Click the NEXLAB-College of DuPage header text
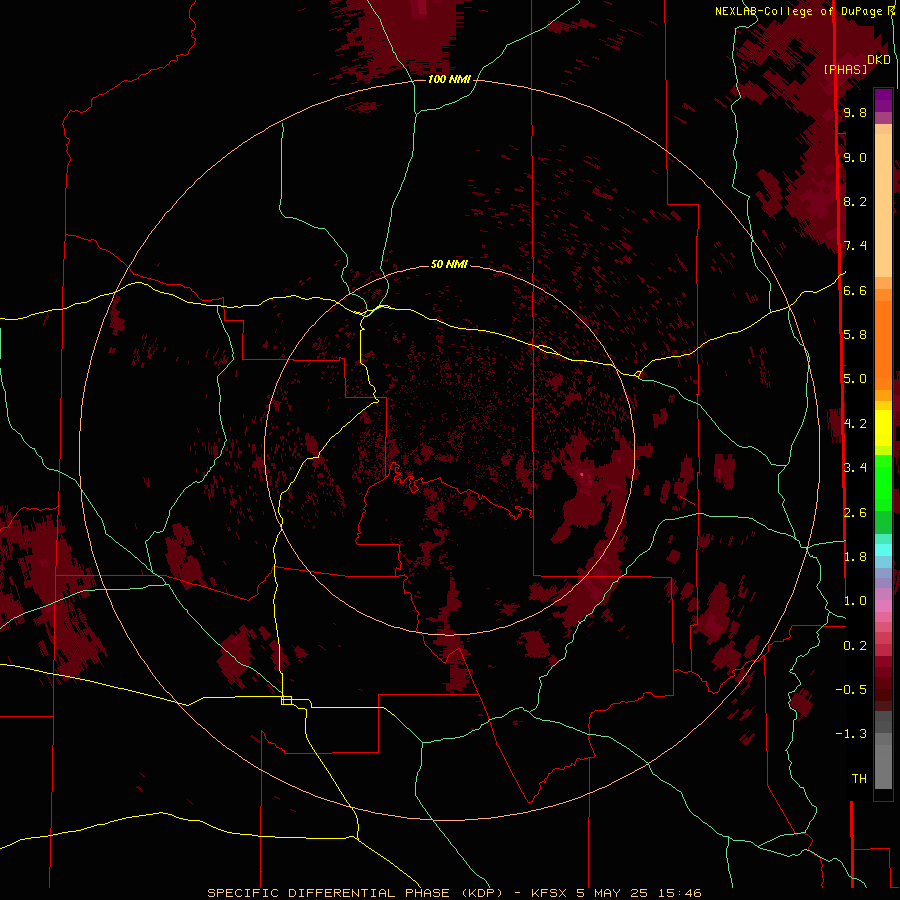 (798, 11)
